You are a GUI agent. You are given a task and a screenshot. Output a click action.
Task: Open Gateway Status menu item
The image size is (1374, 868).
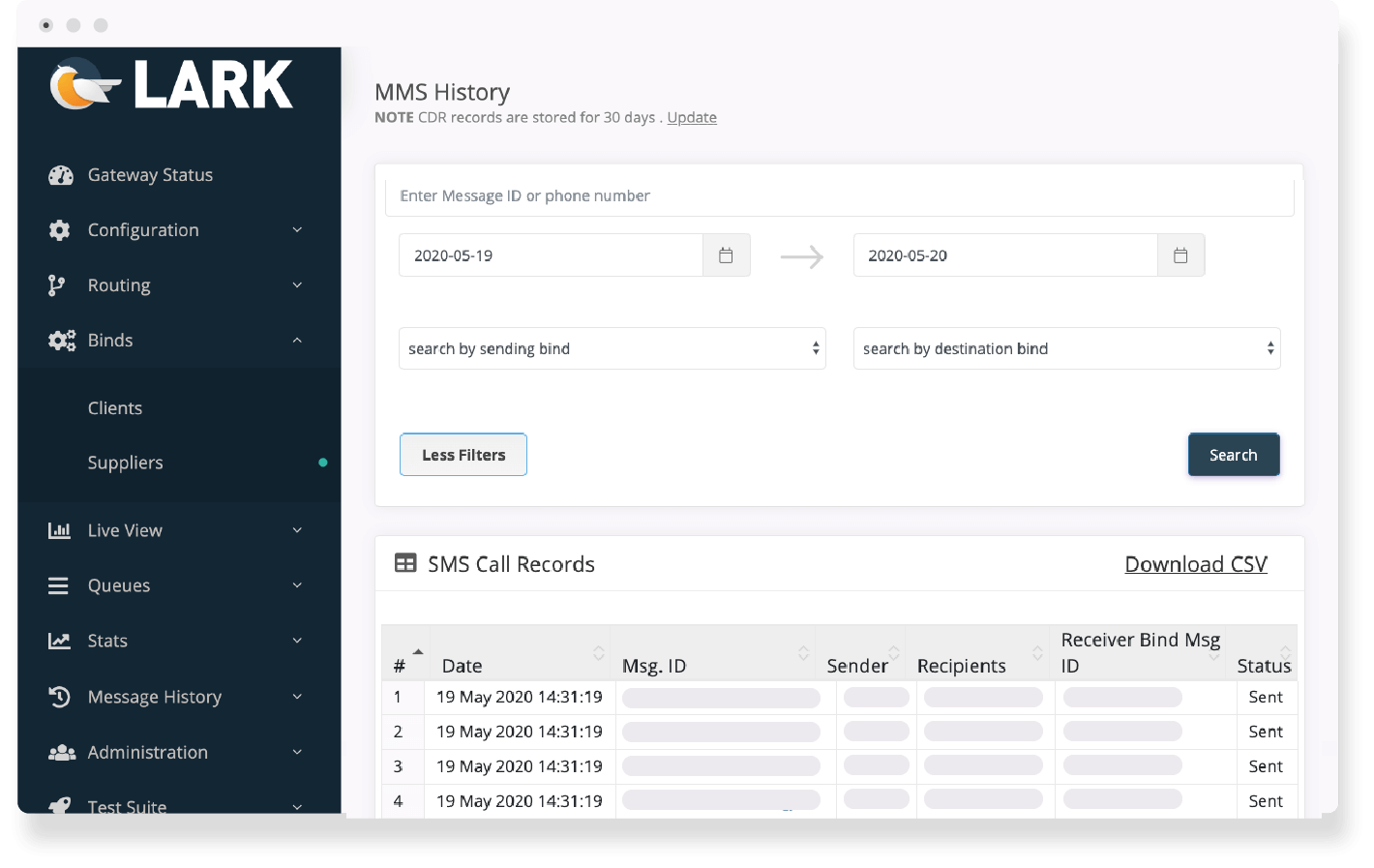tap(150, 175)
